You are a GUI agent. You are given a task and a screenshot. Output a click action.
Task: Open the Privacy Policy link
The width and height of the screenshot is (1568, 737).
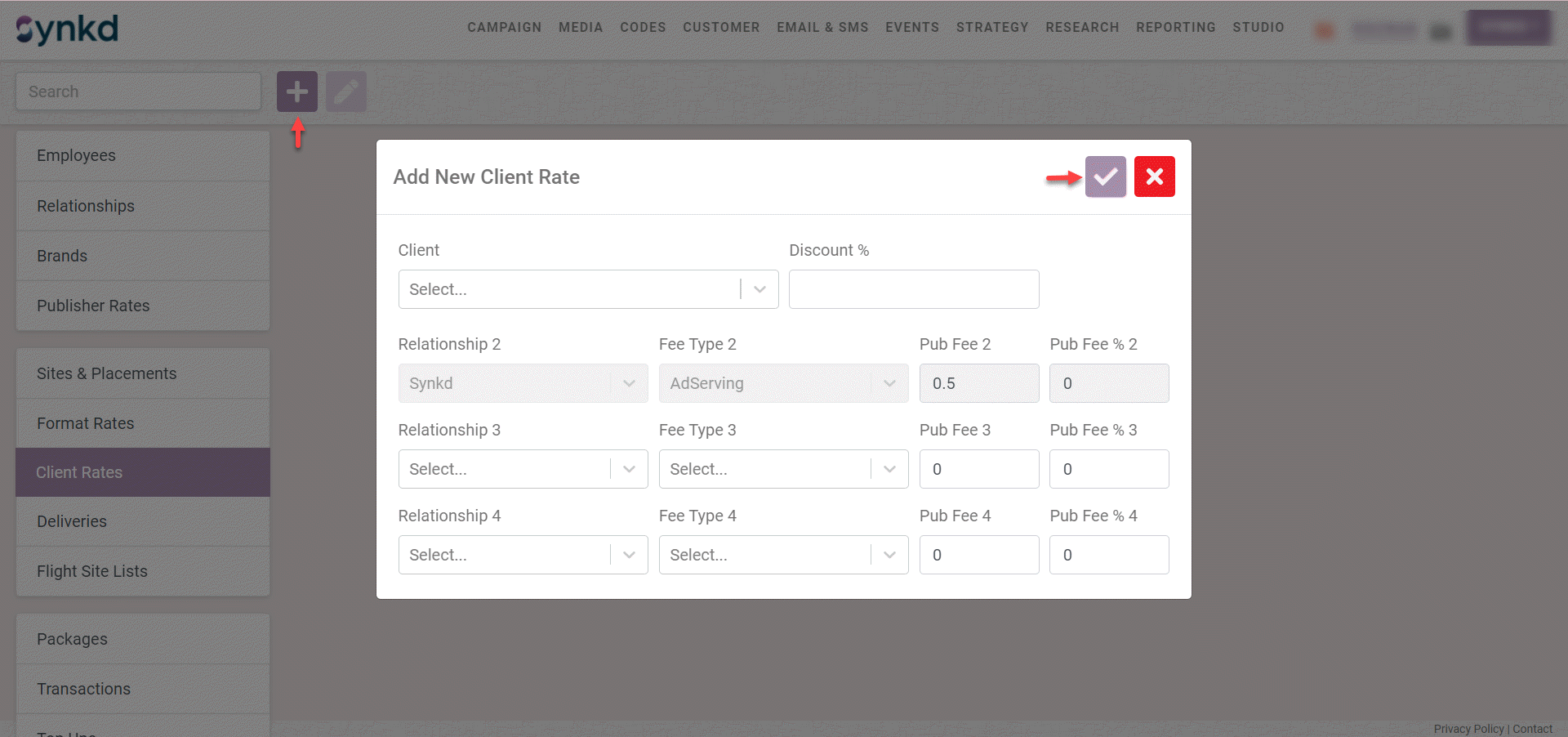click(x=1468, y=729)
